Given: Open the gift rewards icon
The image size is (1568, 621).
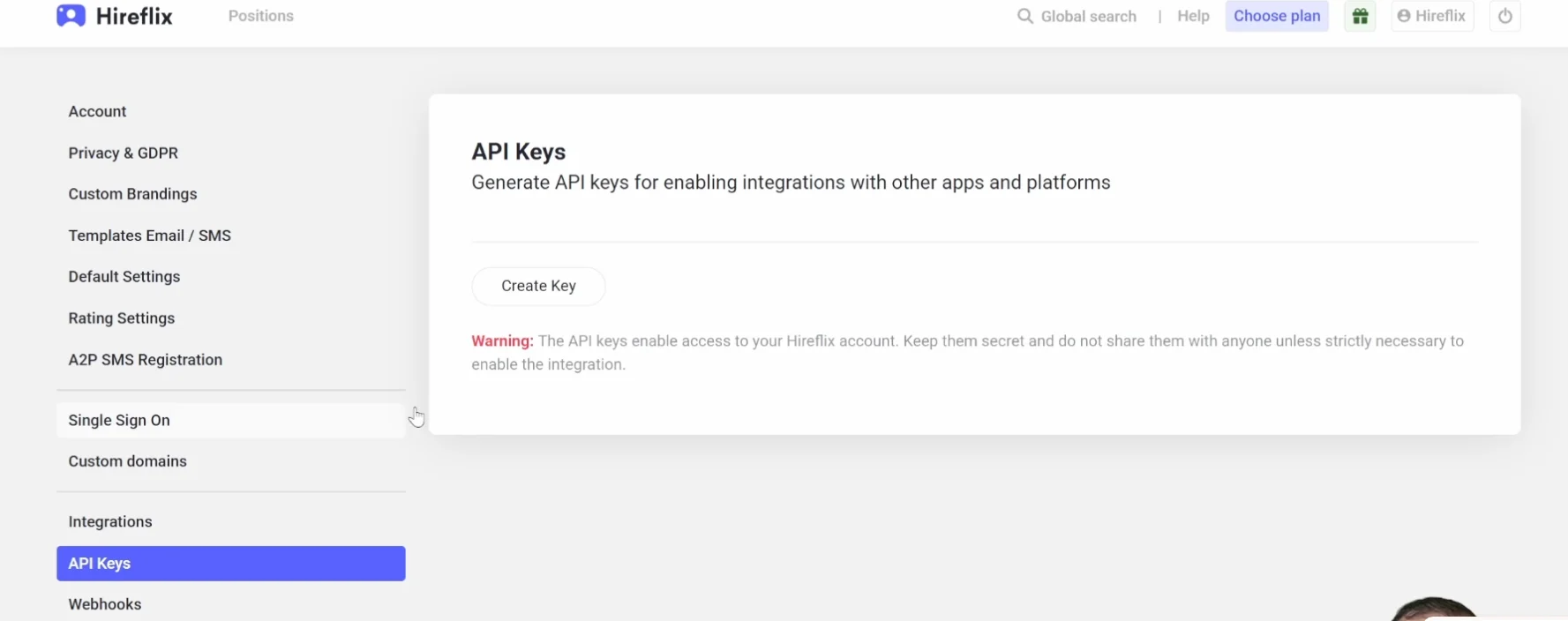Looking at the screenshot, I should click(x=1360, y=16).
